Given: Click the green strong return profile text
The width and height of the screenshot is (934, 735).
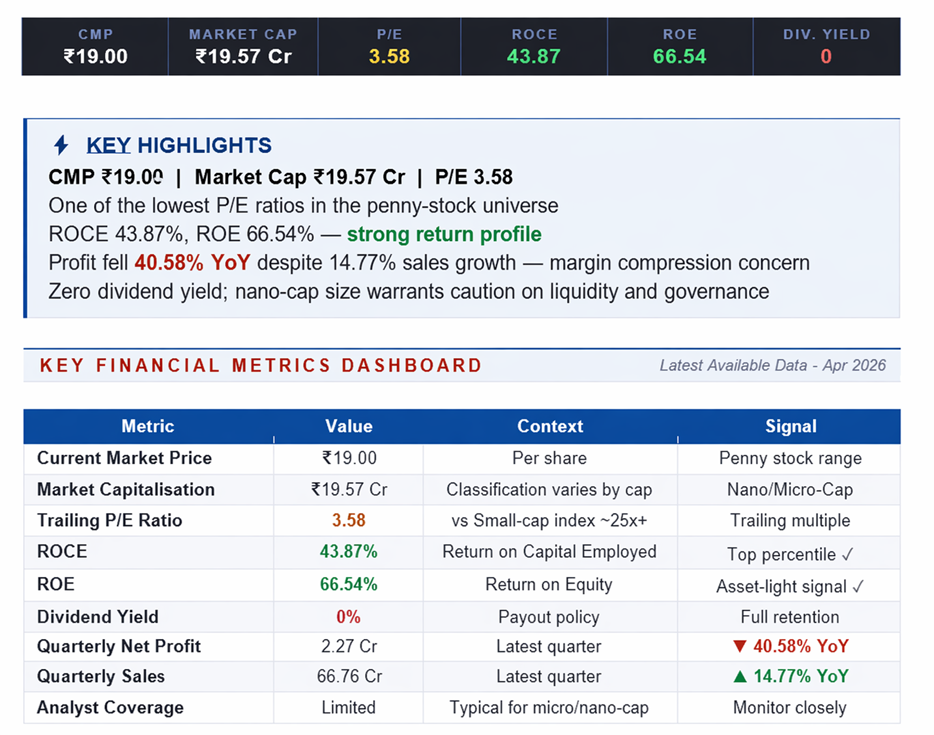Looking at the screenshot, I should pyautogui.click(x=444, y=235).
